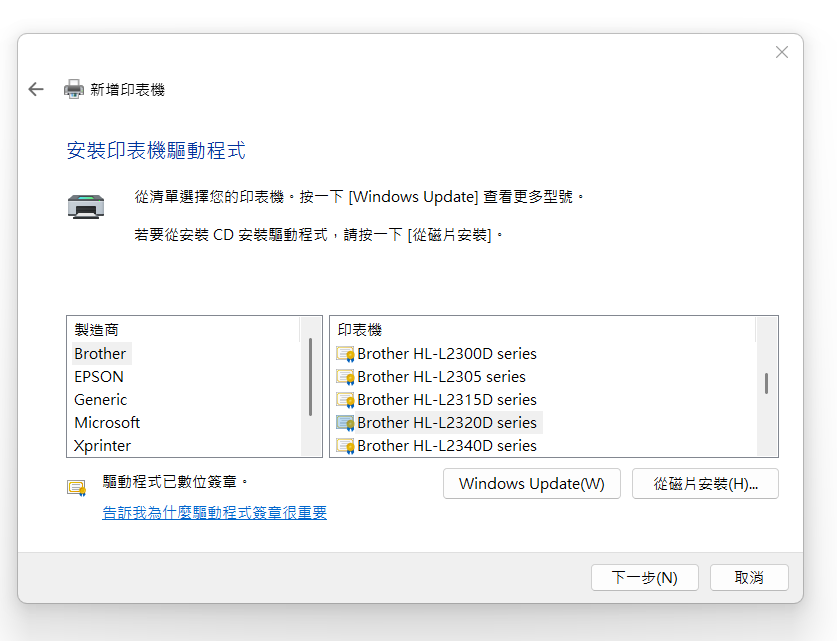
Task: Click the digital signature certificate icon
Action: click(77, 488)
